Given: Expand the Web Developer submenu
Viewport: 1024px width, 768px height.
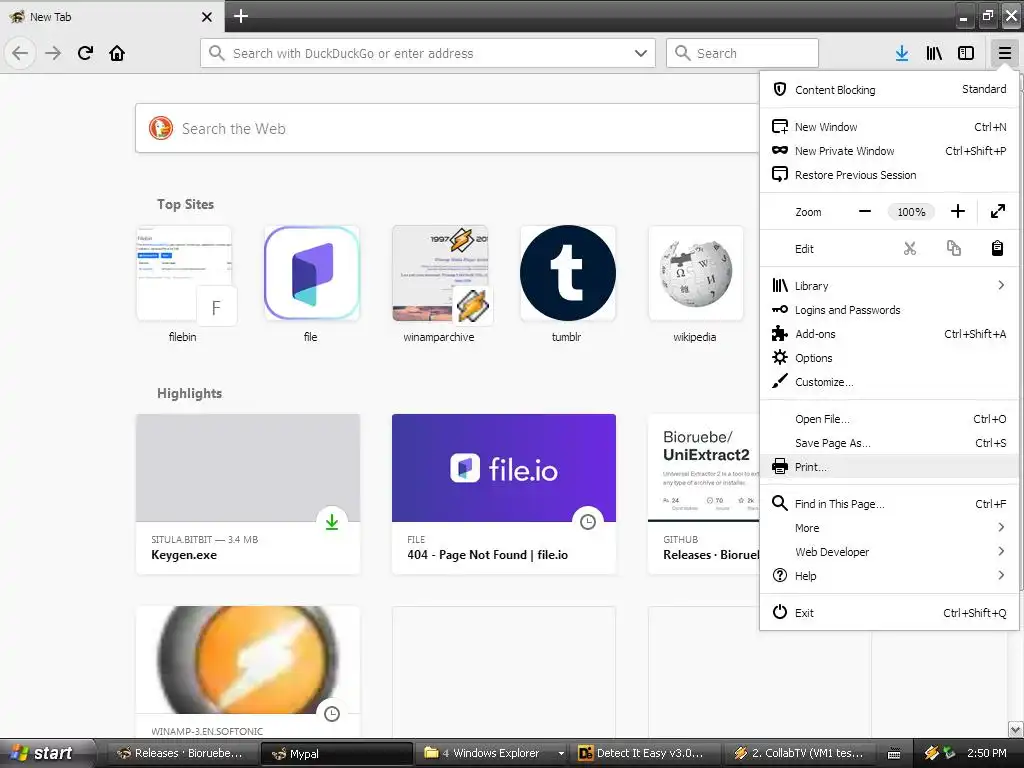Looking at the screenshot, I should coord(889,552).
